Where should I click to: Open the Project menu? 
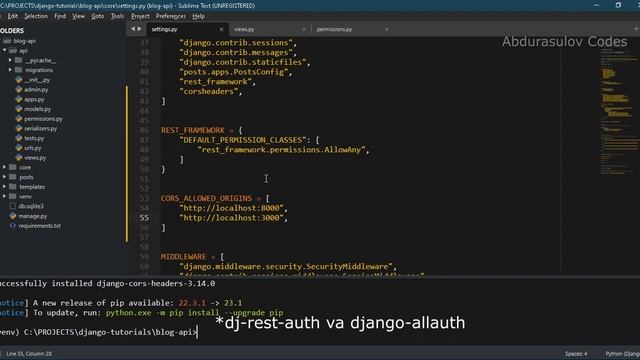coord(140,16)
